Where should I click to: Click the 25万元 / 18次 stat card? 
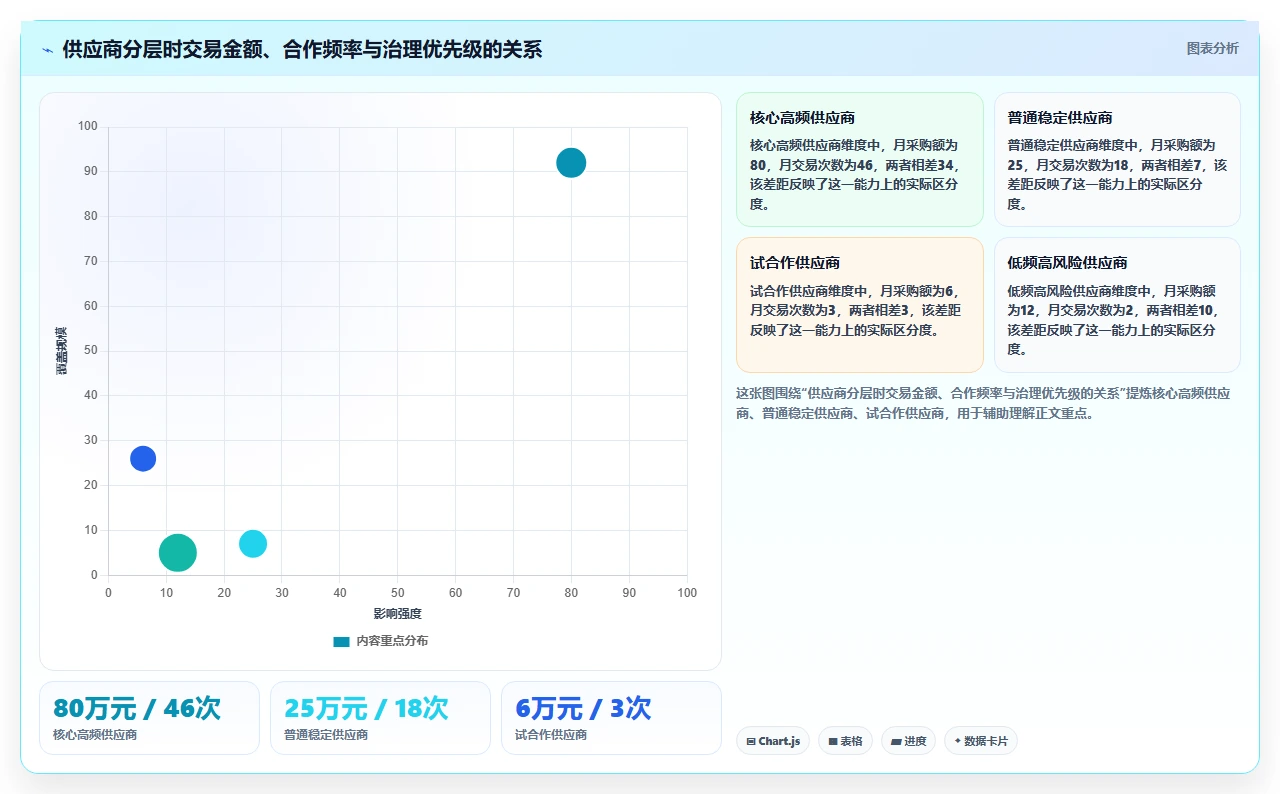pyautogui.click(x=380, y=718)
